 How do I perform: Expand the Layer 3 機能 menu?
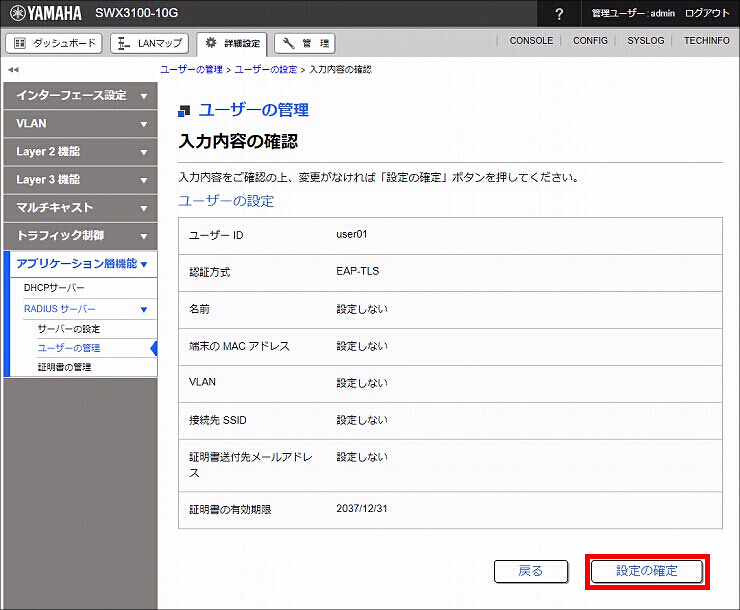80,180
